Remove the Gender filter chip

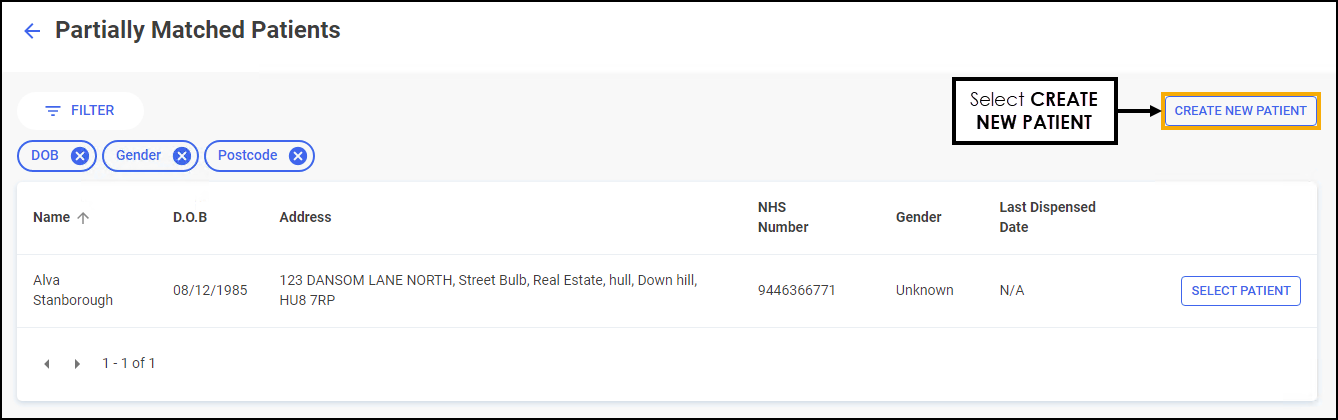pyautogui.click(x=181, y=156)
